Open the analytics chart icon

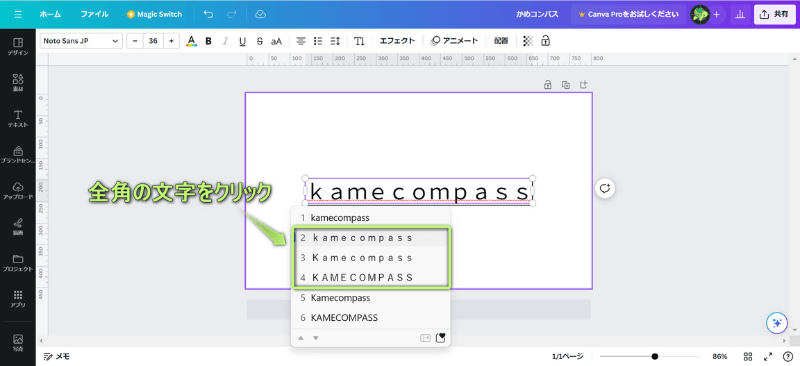[x=739, y=14]
